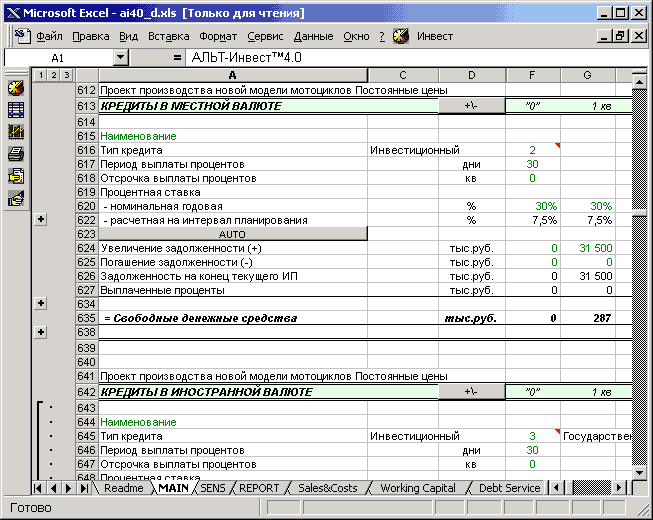Click horizontal scrollbar right arrow
Screen dimensions: 653x520
(x=619, y=488)
